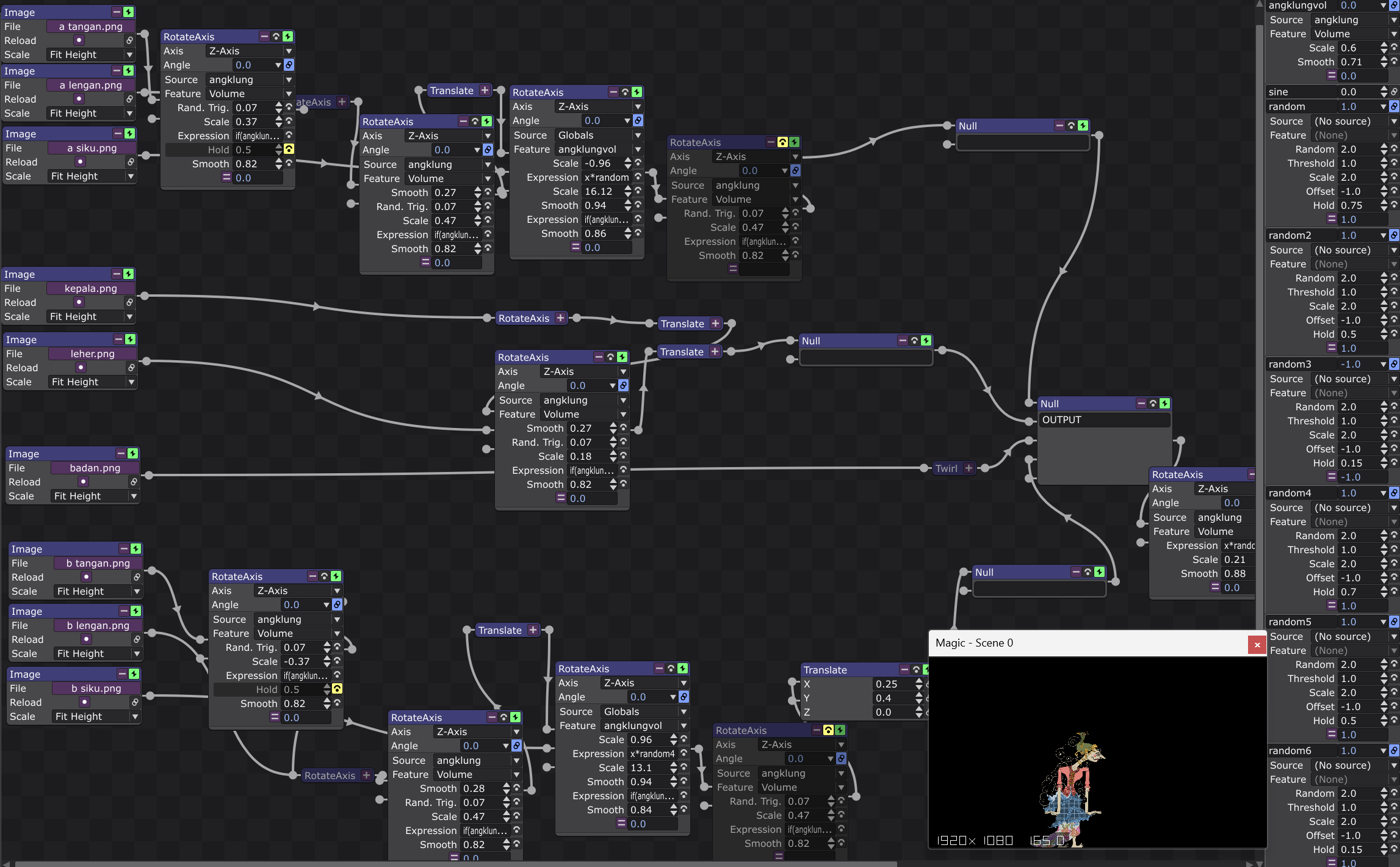Toggle the yellow Hold 0.5 modulator in the Scale -0.37 RotateAxis
The image size is (1400, 867).
(337, 689)
